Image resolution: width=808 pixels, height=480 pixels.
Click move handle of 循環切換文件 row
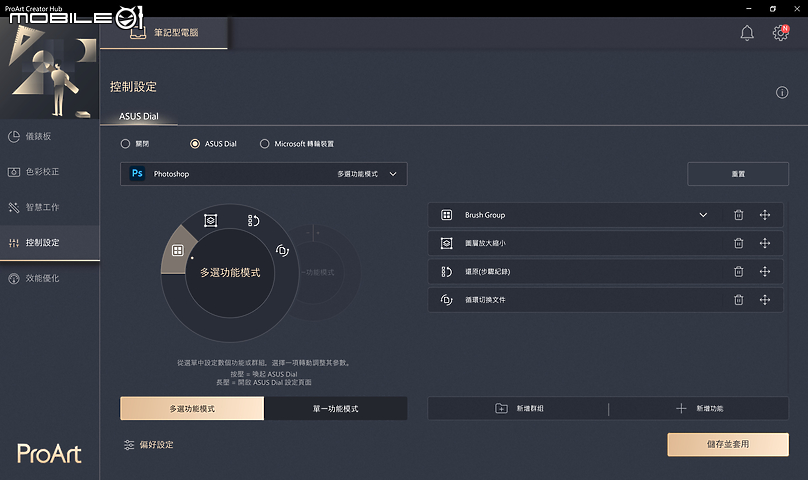[x=765, y=300]
